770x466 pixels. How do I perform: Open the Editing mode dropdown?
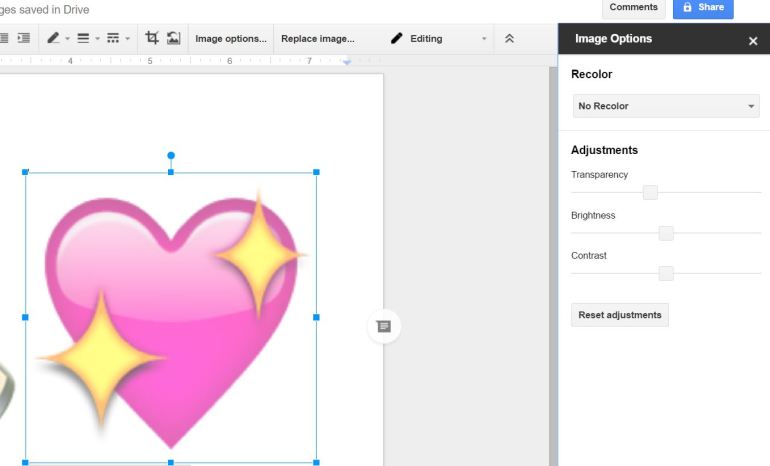(438, 39)
